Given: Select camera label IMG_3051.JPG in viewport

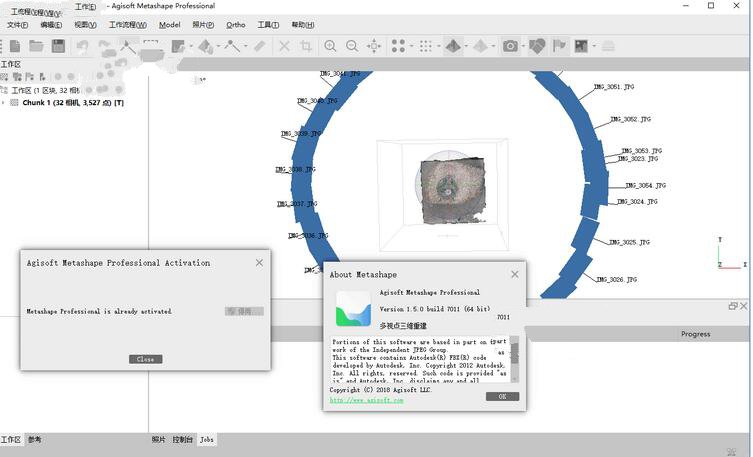Looking at the screenshot, I should 614,87.
